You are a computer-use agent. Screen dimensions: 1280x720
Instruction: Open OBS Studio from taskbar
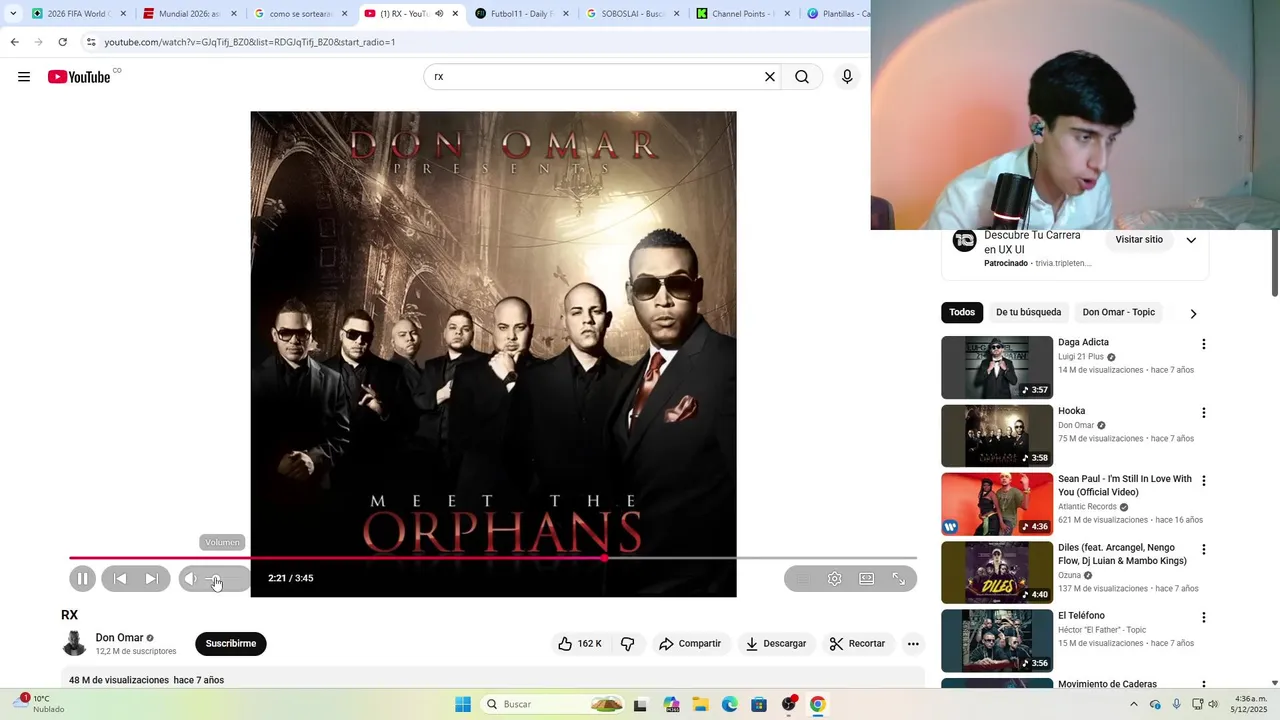point(789,704)
